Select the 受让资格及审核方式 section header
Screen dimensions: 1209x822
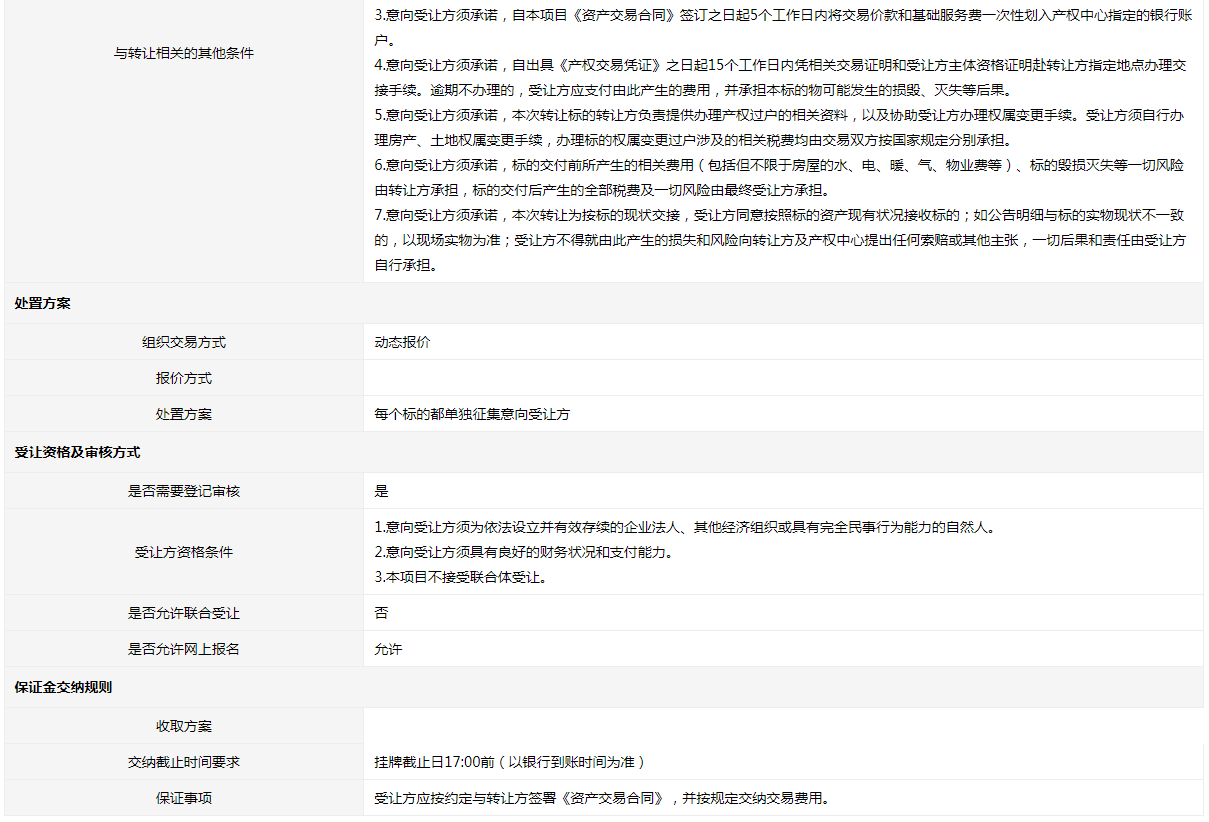tap(77, 453)
